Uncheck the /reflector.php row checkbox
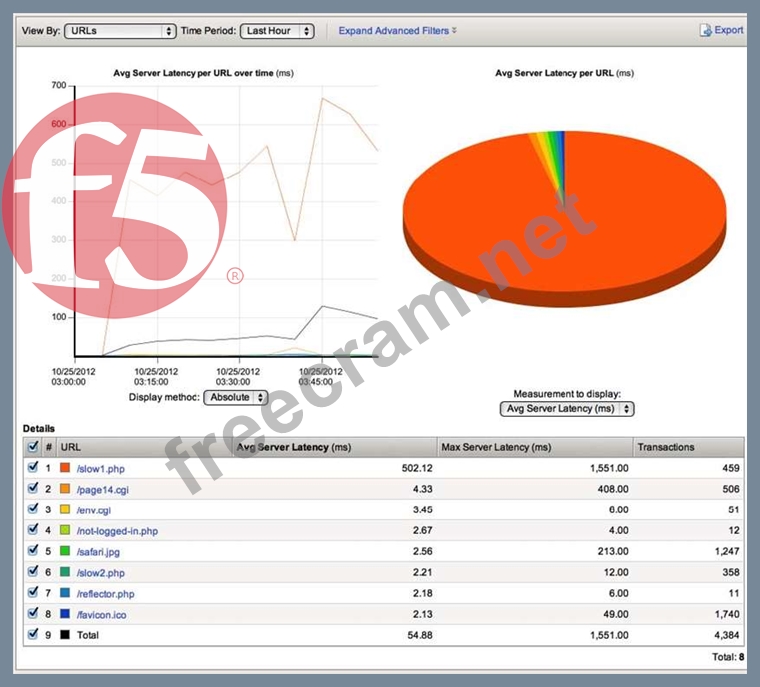The width and height of the screenshot is (760, 687). click(x=33, y=592)
